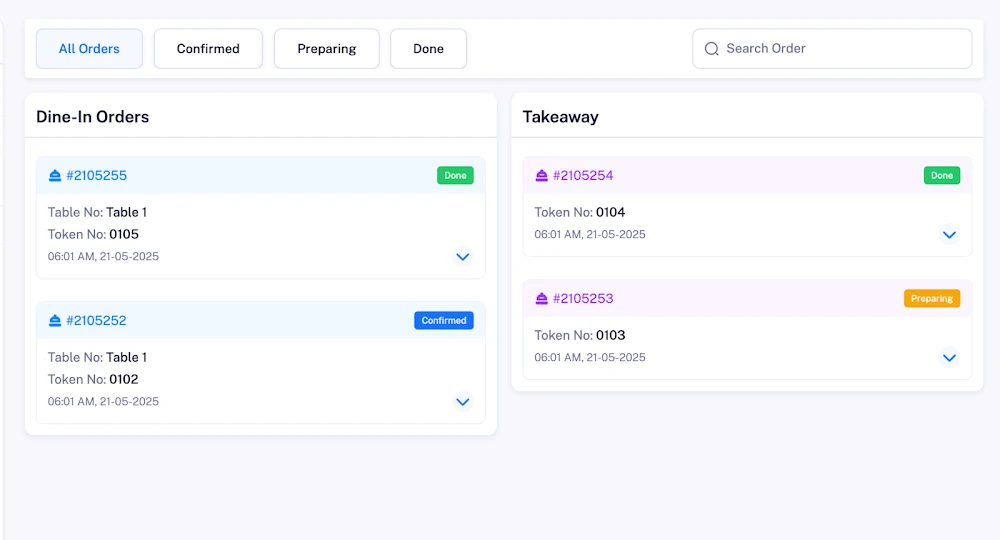Filter by the Done tab
Screen dimensions: 1000x540
click(x=428, y=48)
